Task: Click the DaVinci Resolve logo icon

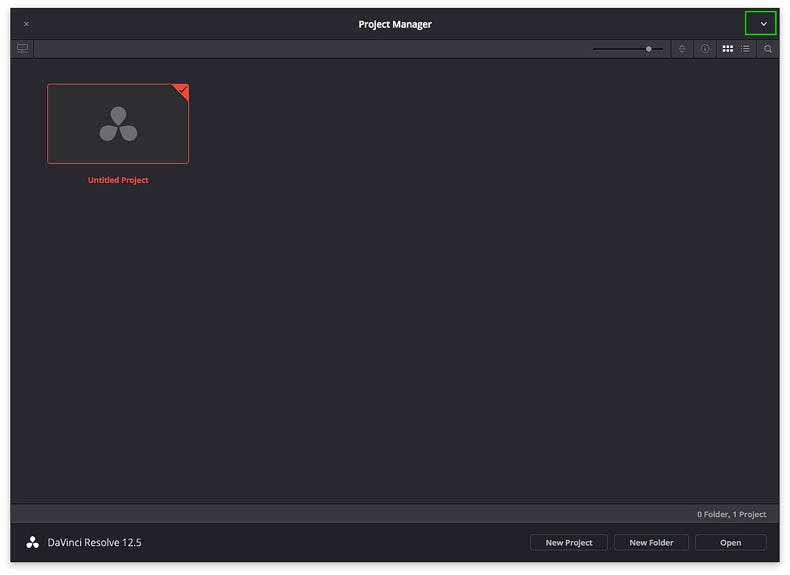Action: 33,542
